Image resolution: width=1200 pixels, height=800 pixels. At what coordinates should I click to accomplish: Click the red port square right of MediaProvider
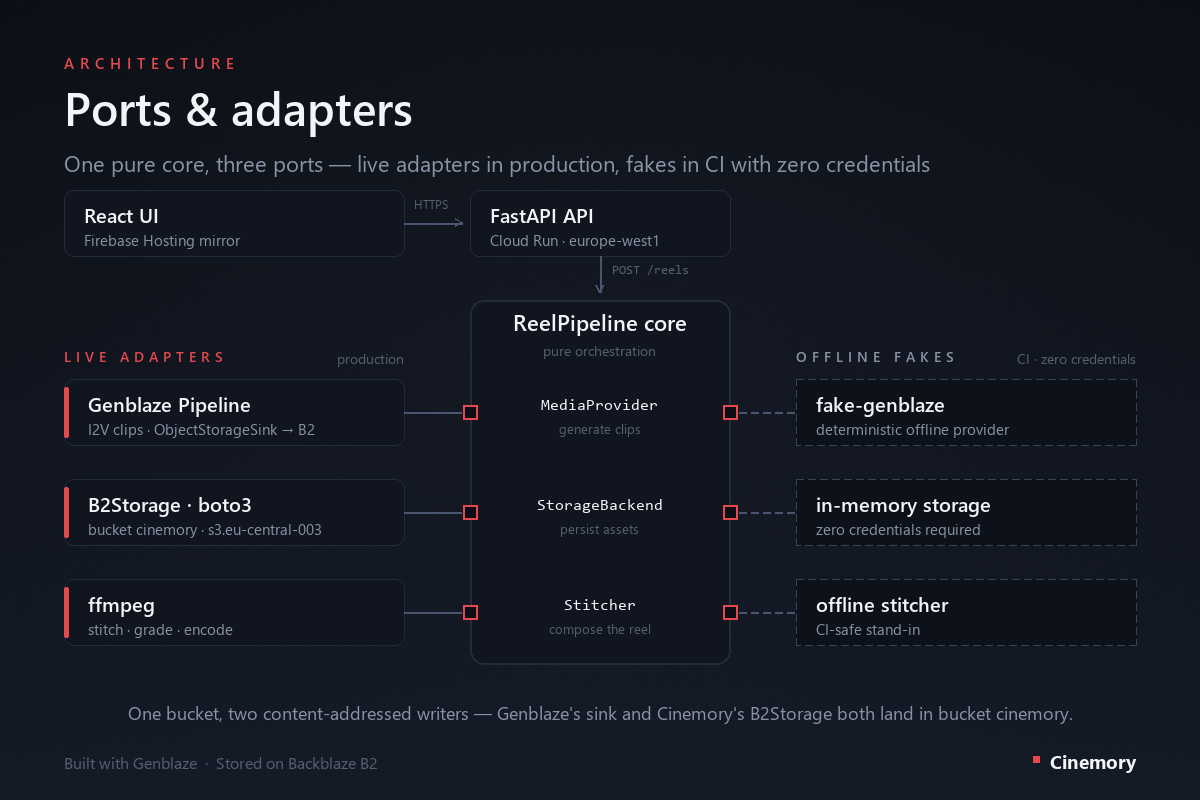click(x=730, y=412)
